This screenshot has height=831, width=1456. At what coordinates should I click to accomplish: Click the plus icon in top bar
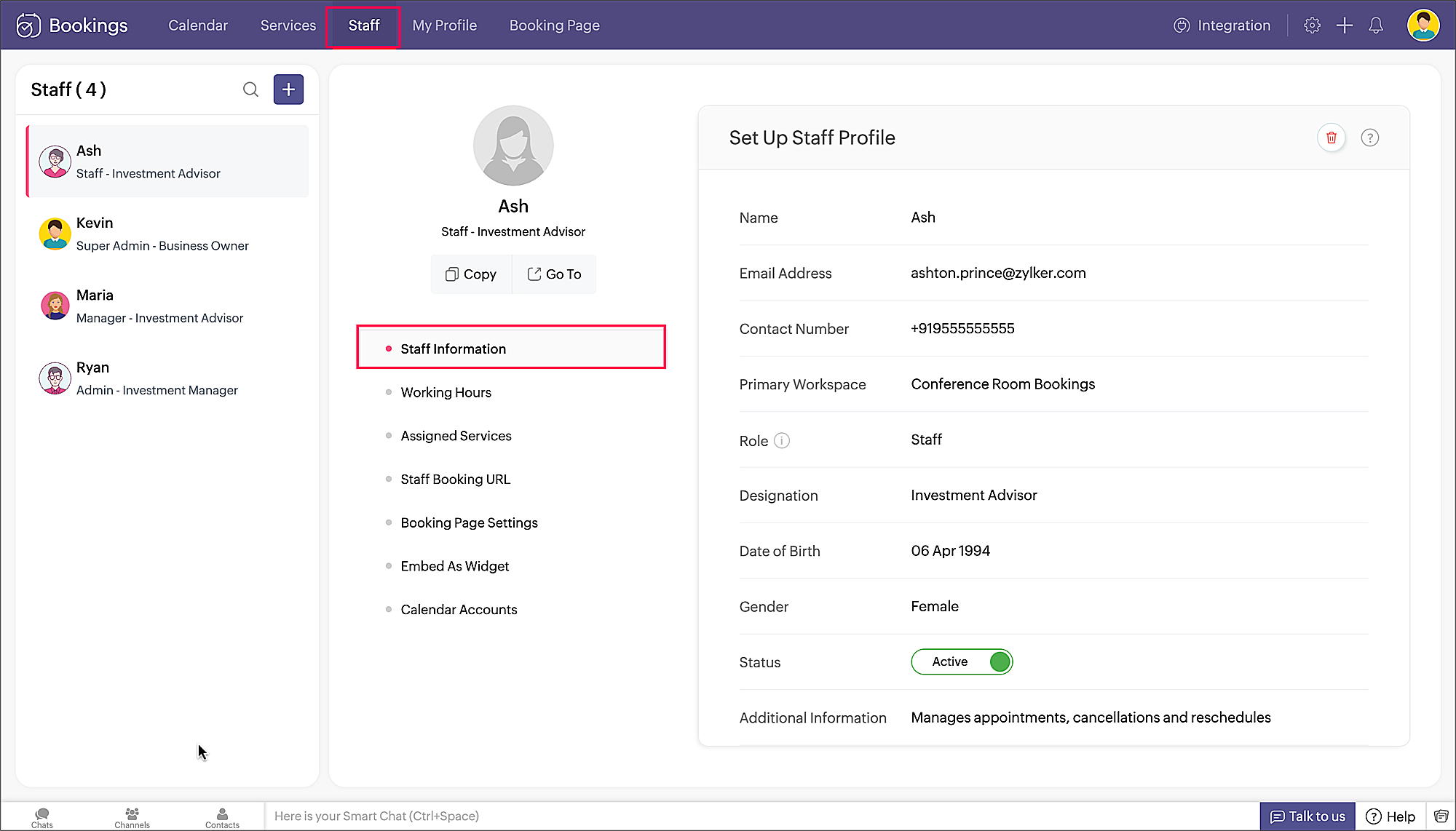point(1345,25)
